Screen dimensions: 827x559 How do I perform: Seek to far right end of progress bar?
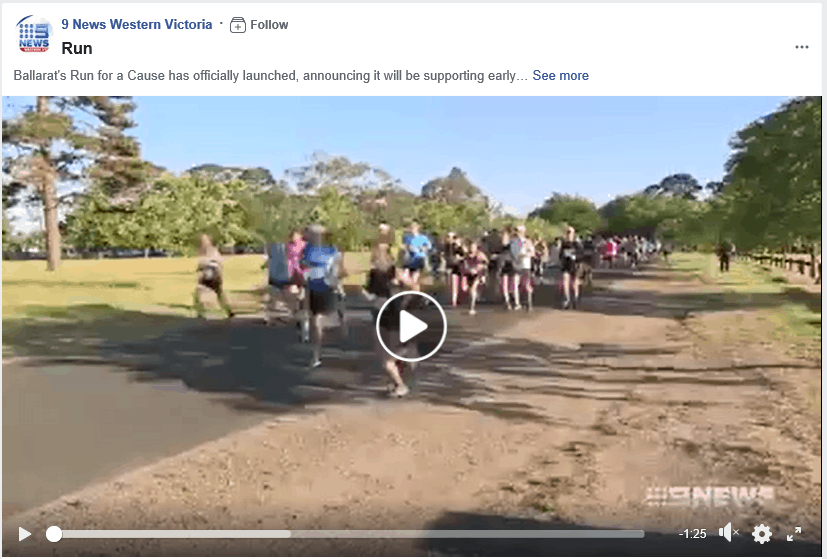(642, 534)
